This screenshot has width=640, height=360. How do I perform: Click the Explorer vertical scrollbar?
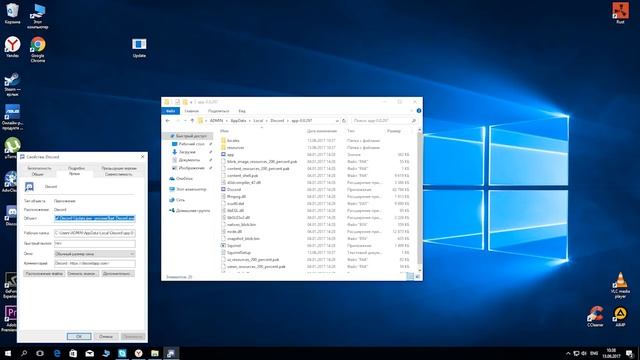419,200
